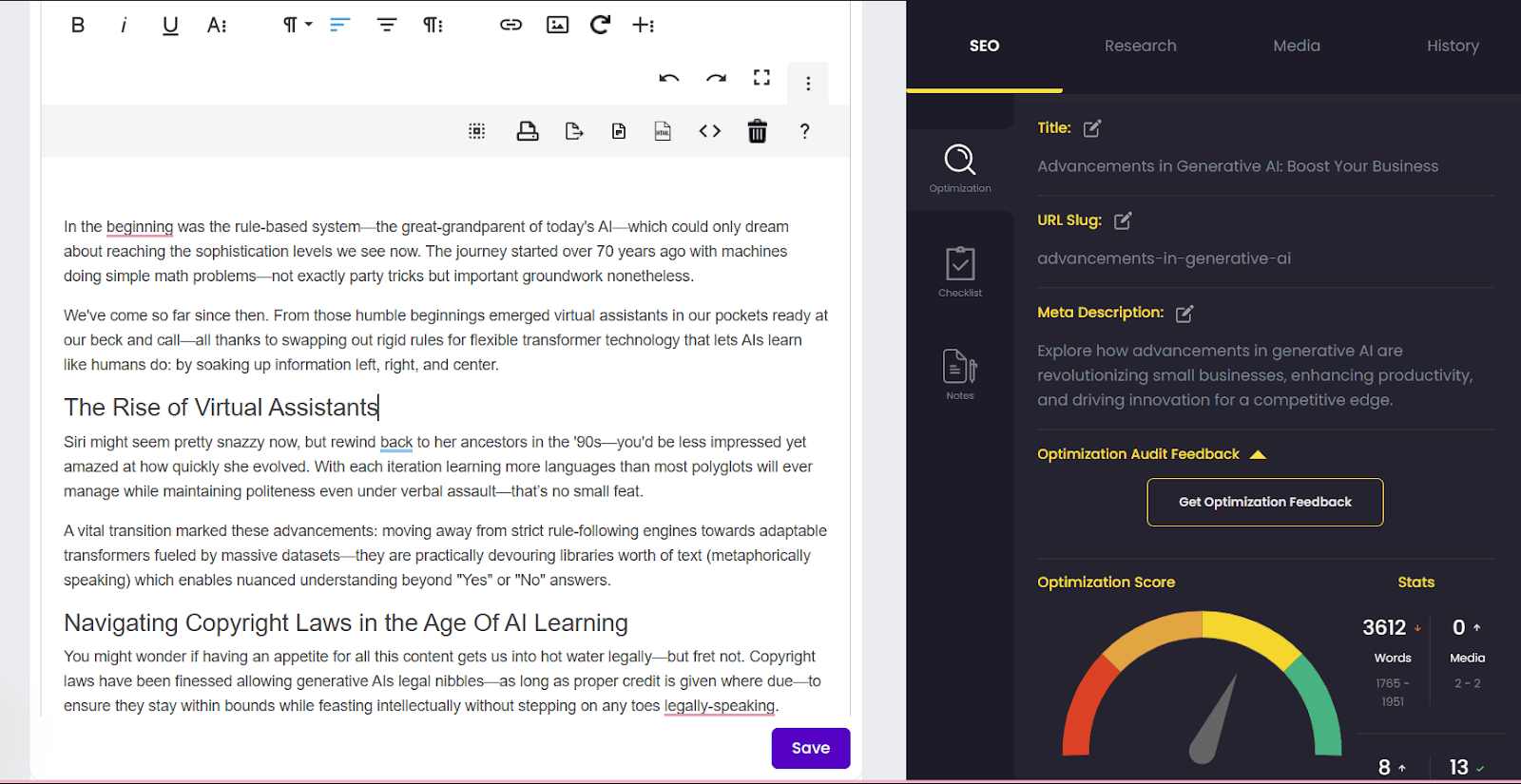Image resolution: width=1521 pixels, height=784 pixels.
Task: Open the Media tab
Action: click(1297, 46)
